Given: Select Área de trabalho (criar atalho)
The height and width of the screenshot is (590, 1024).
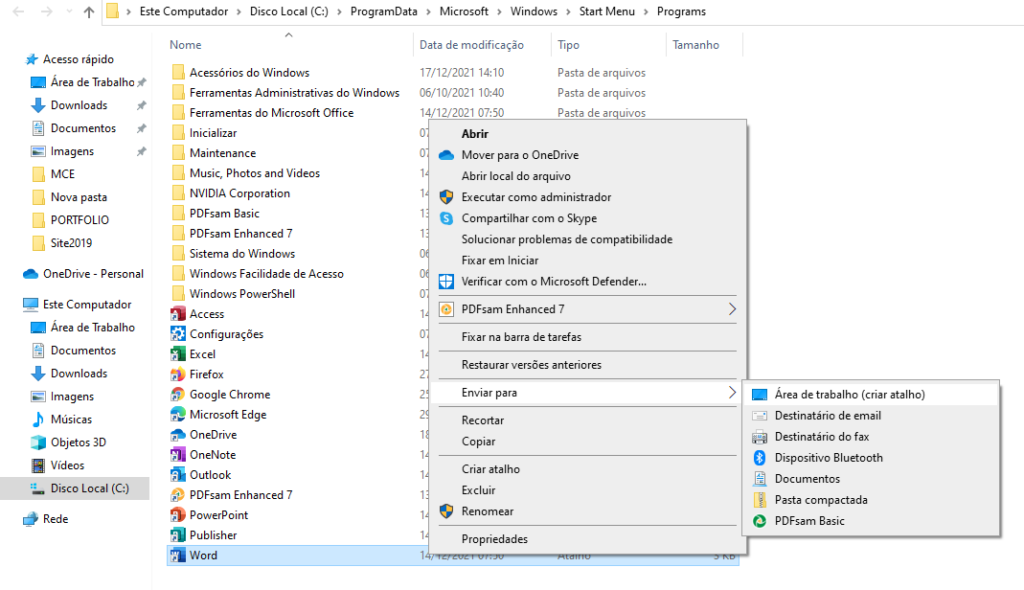Looking at the screenshot, I should point(872,395).
